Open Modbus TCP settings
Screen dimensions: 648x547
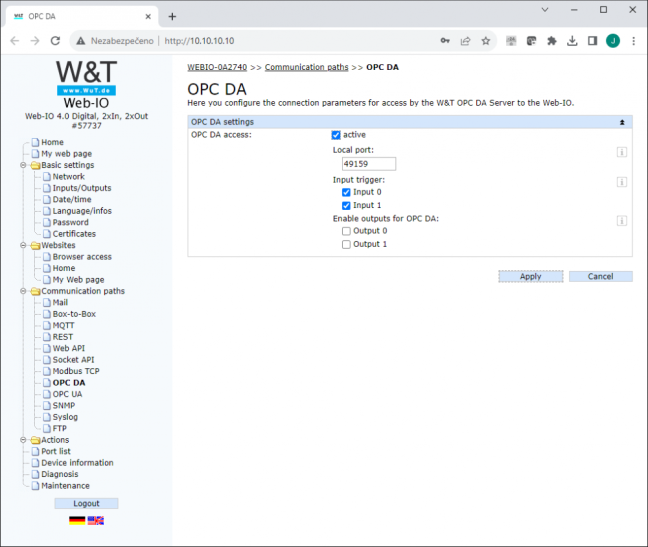pyautogui.click(x=76, y=371)
